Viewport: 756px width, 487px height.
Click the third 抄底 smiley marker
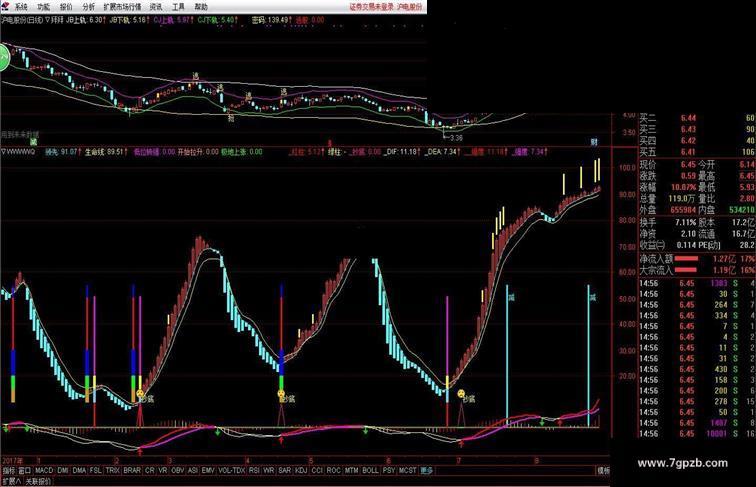tap(461, 394)
